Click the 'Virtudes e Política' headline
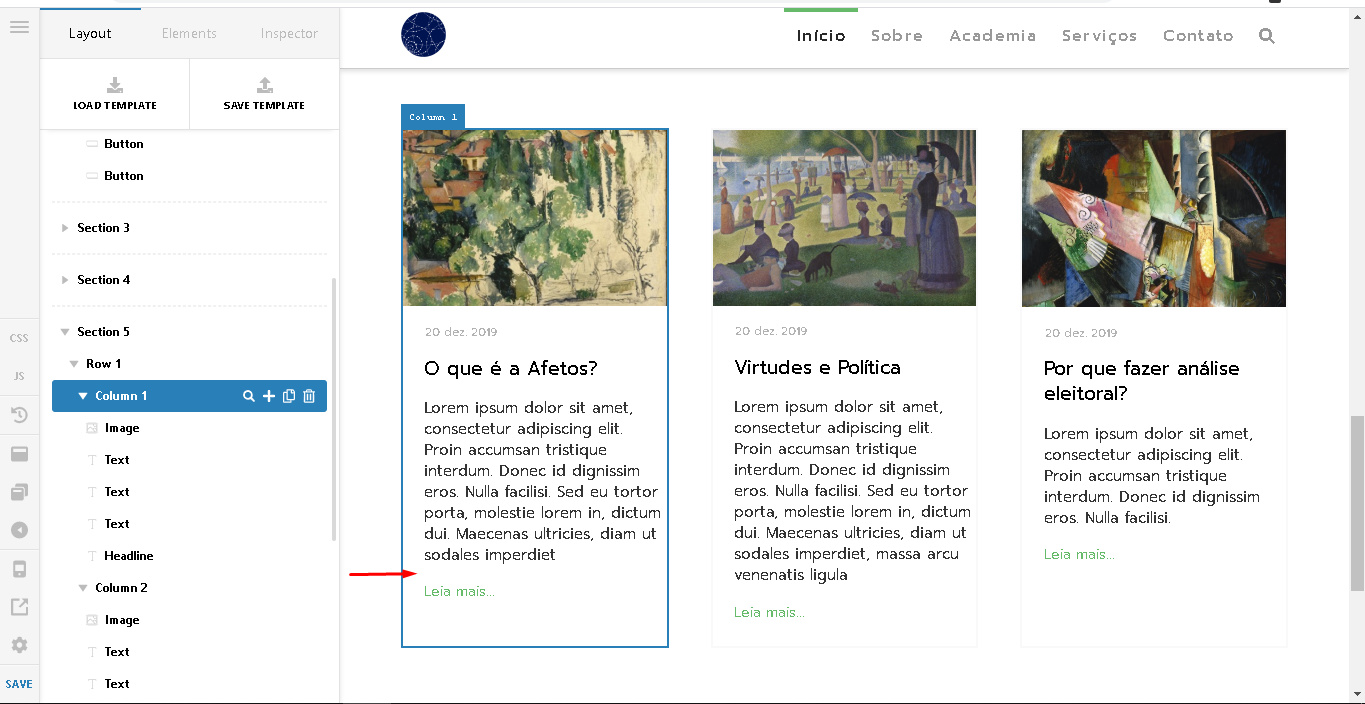 pos(817,367)
